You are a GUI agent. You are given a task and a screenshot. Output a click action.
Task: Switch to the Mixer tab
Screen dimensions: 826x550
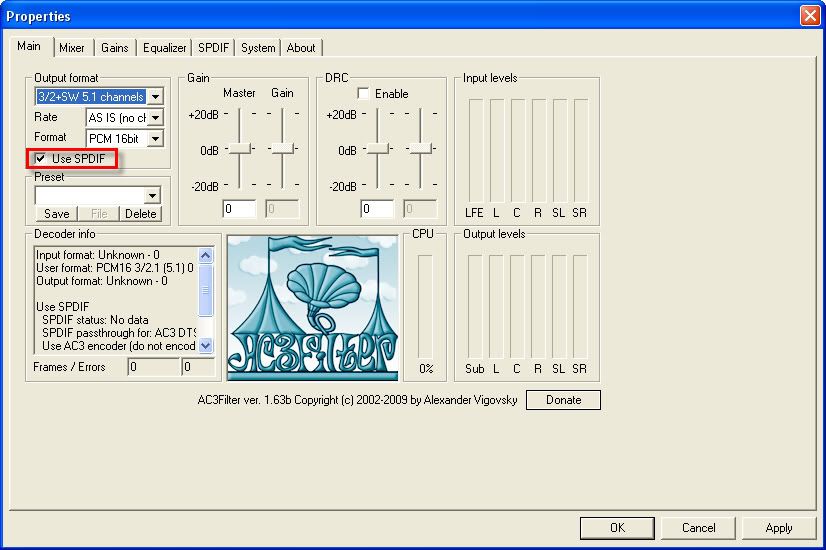tap(72, 48)
